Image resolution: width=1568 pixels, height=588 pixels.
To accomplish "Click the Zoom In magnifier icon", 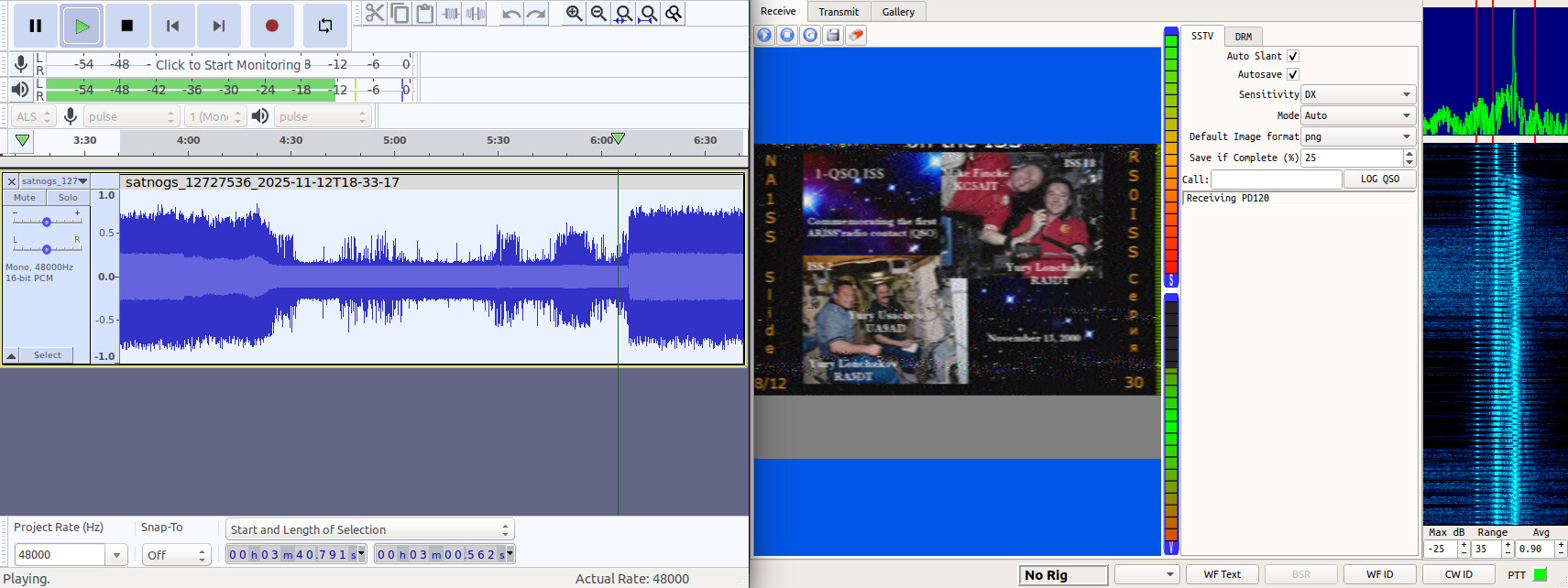I will point(574,13).
